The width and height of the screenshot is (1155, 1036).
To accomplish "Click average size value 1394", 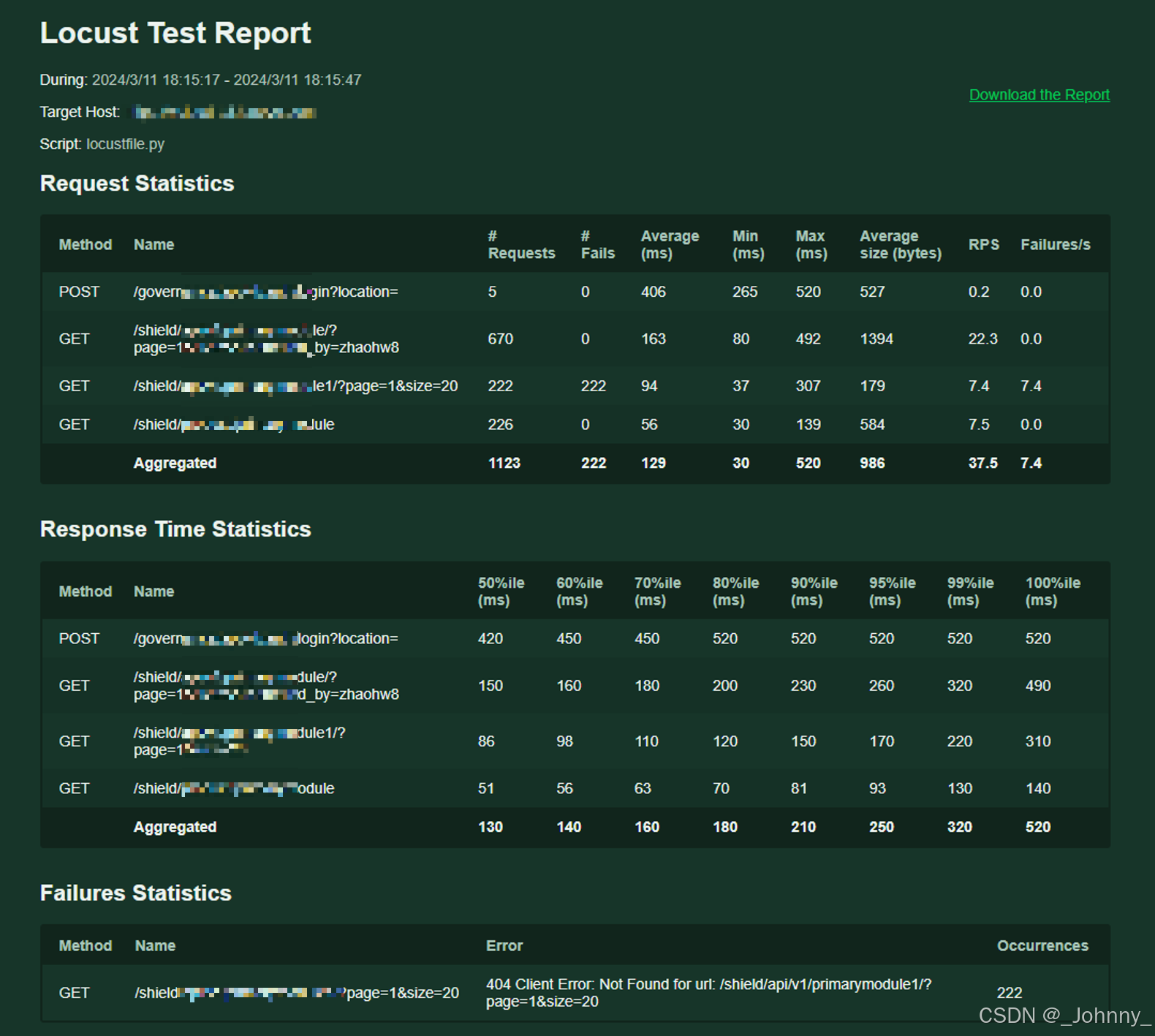I will (876, 339).
